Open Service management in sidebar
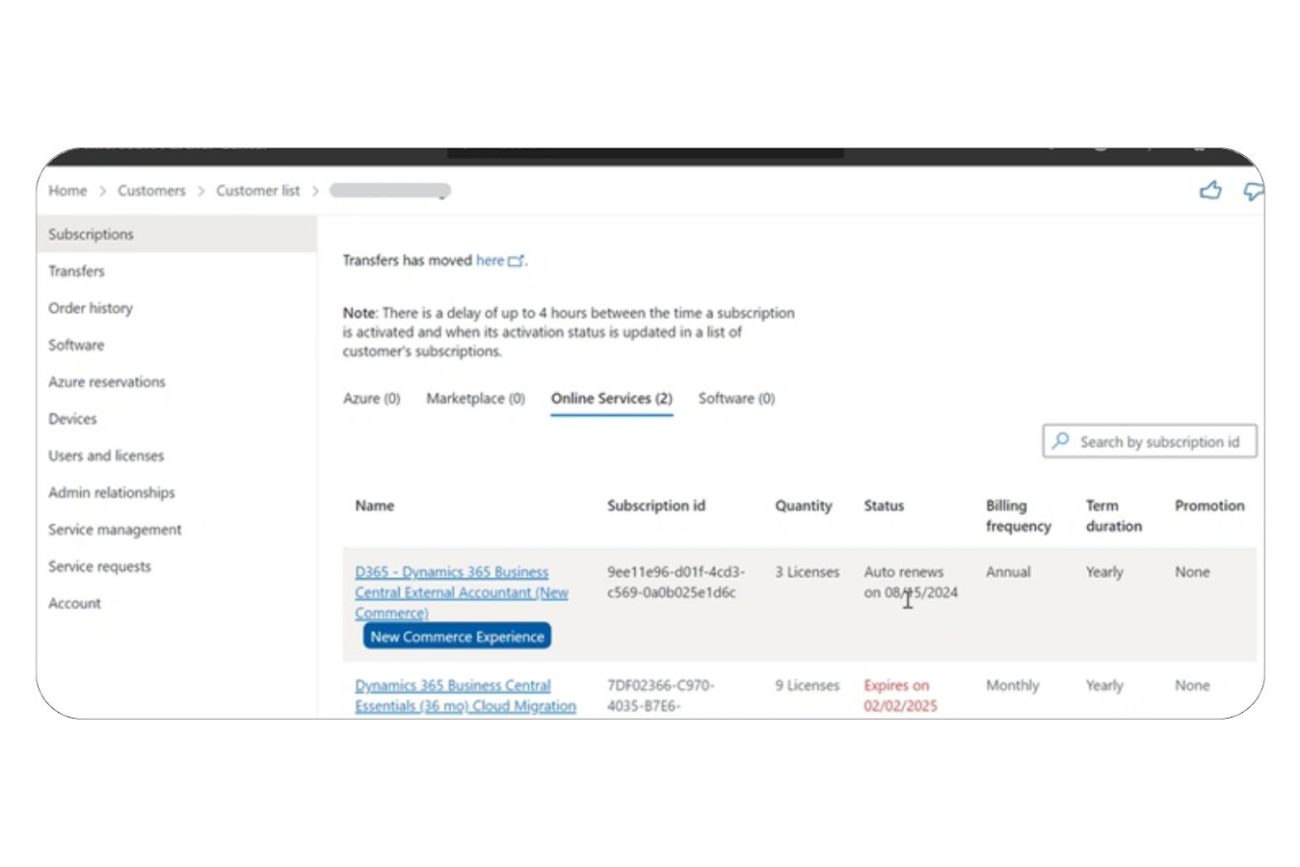Image resolution: width=1300 pixels, height=867 pixels. tap(115, 530)
